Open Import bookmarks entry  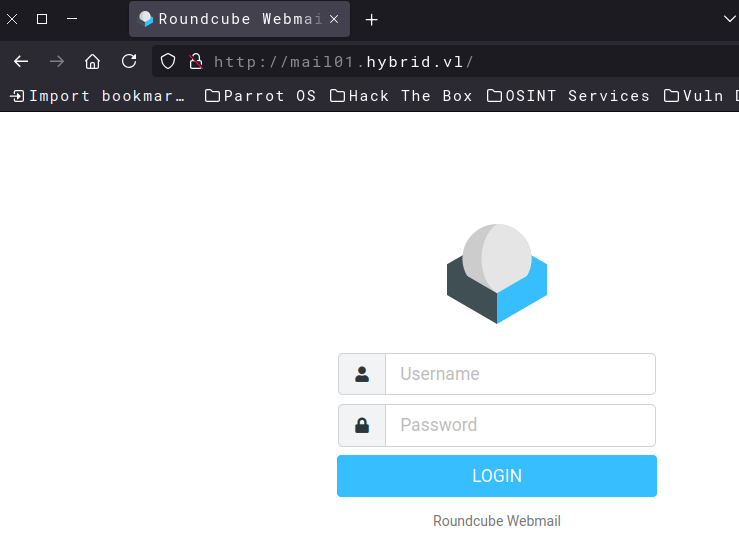98,96
